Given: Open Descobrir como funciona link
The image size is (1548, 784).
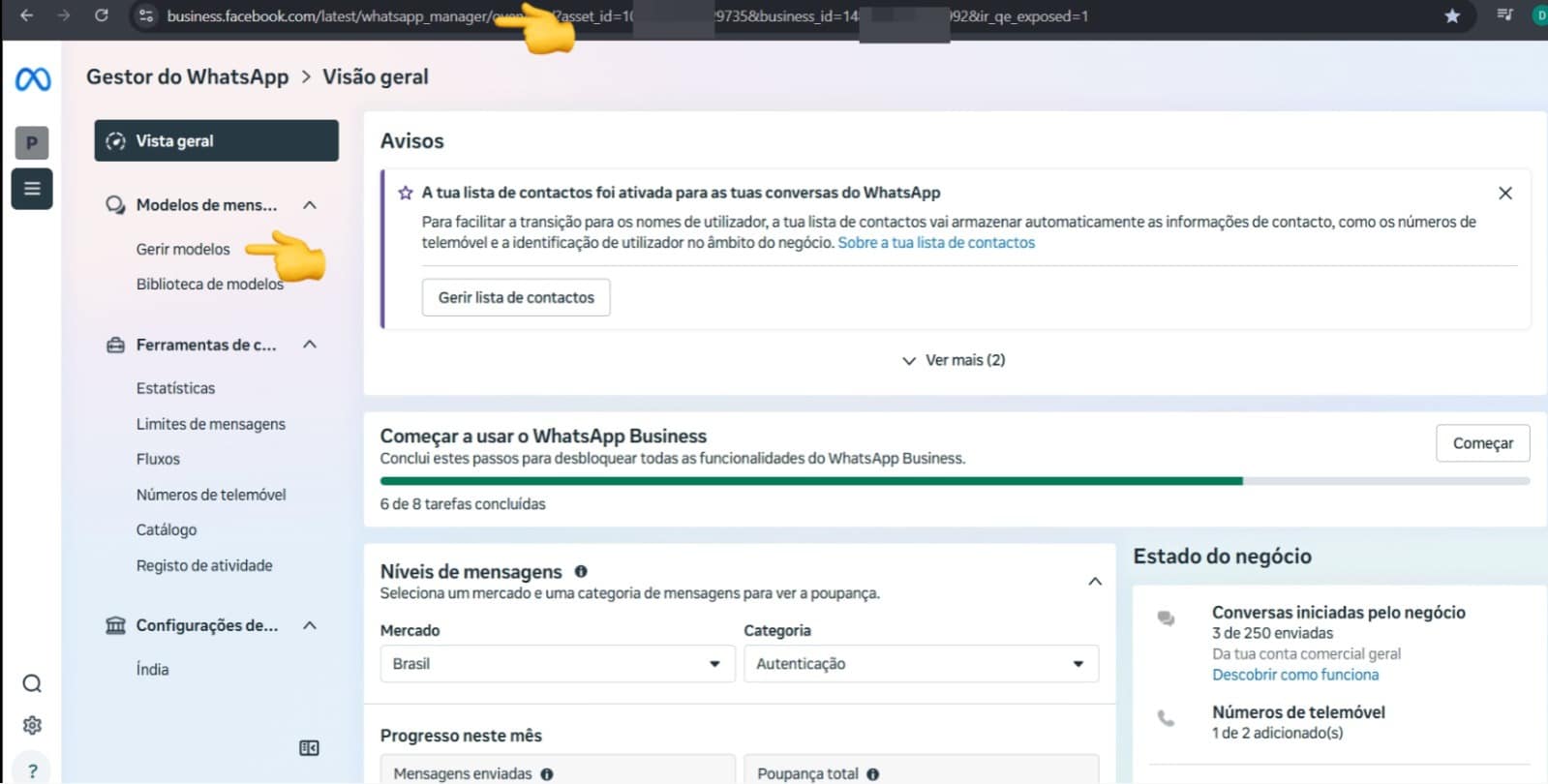Looking at the screenshot, I should 1295,675.
